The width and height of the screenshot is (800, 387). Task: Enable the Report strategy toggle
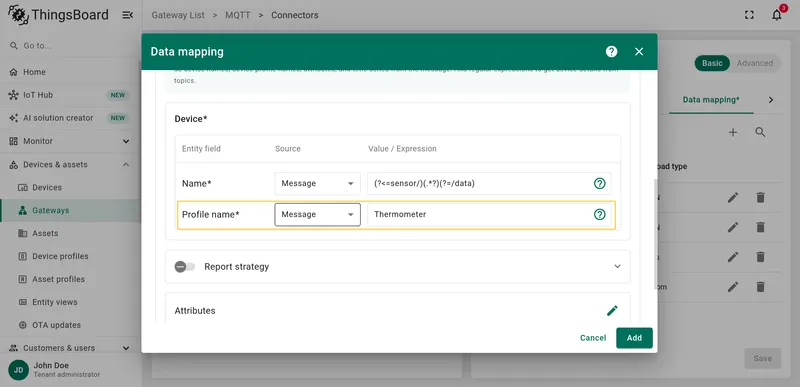185,267
